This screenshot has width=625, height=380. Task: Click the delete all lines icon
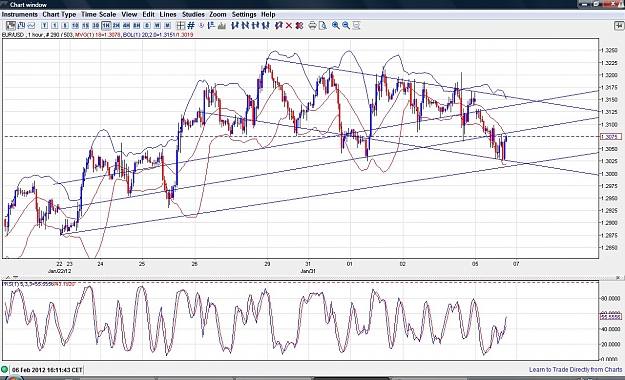pyautogui.click(x=299, y=26)
